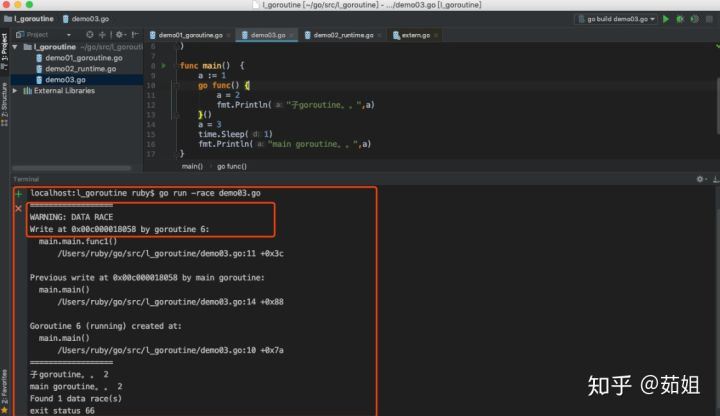Click the Debug bug icon in toolbar
Screen dimensions: 720x416
pyautogui.click(x=679, y=19)
